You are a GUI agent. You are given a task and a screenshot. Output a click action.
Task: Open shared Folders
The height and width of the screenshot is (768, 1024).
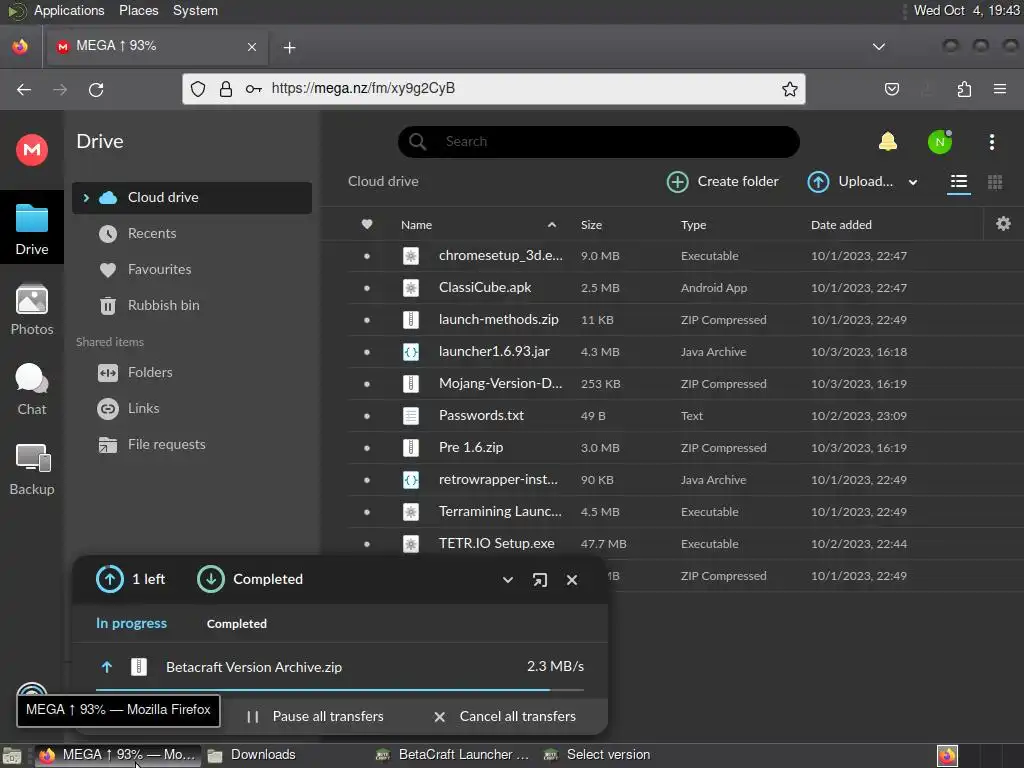click(x=150, y=372)
